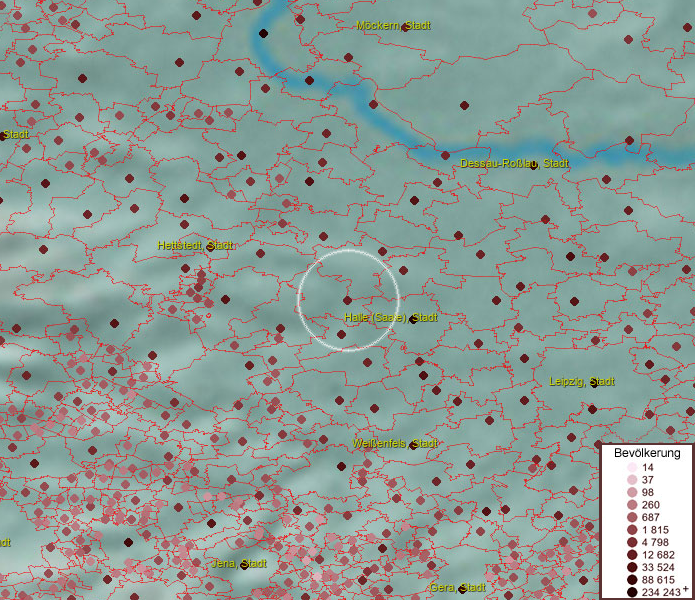
Task: Click the black marker at Halle (Saale)
Action: click(412, 319)
